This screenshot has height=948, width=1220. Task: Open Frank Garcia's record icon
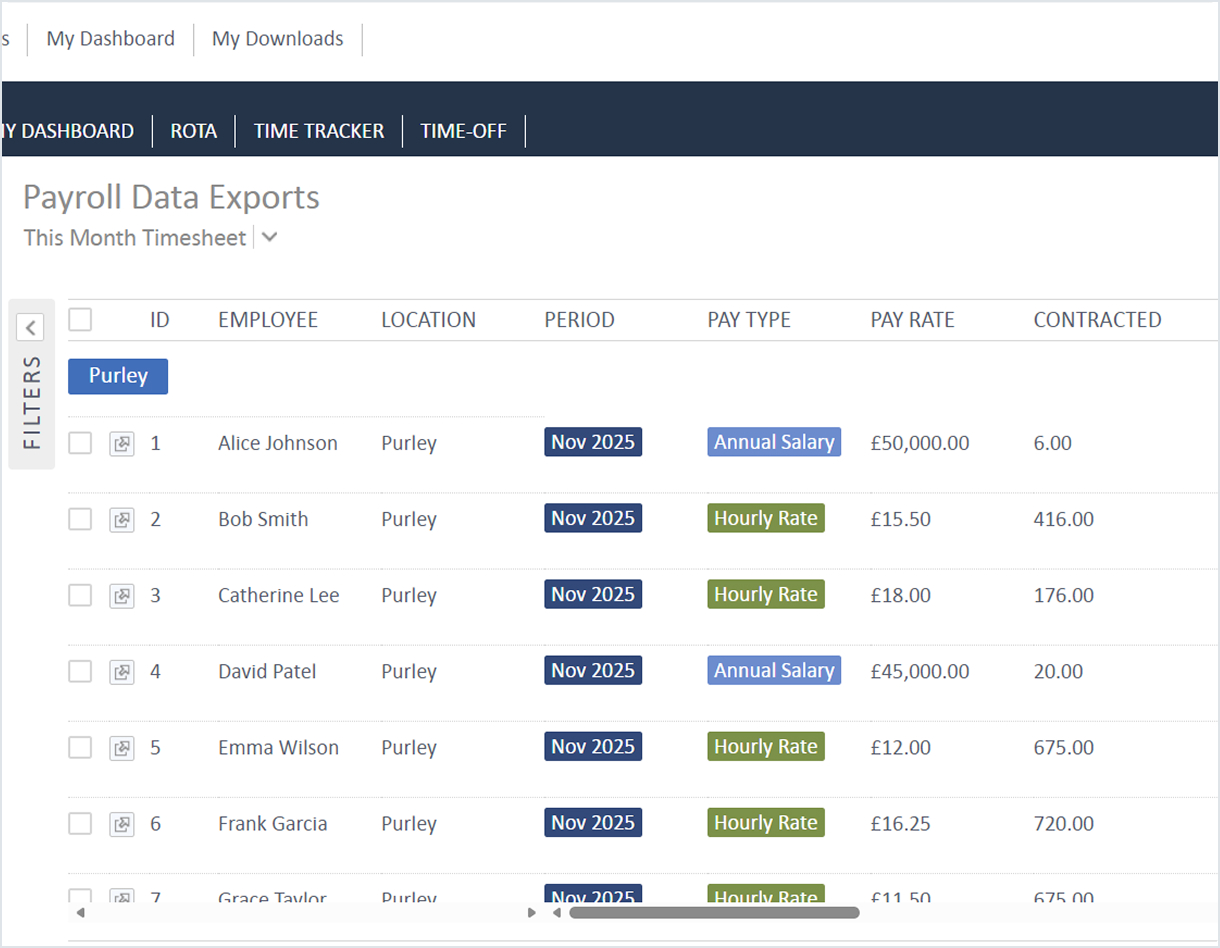[x=121, y=823]
